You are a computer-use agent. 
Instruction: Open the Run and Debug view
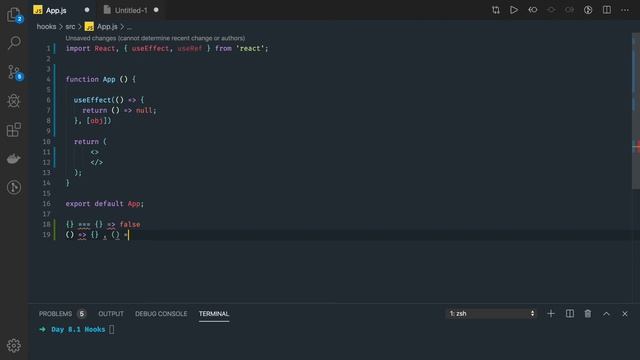(x=14, y=101)
